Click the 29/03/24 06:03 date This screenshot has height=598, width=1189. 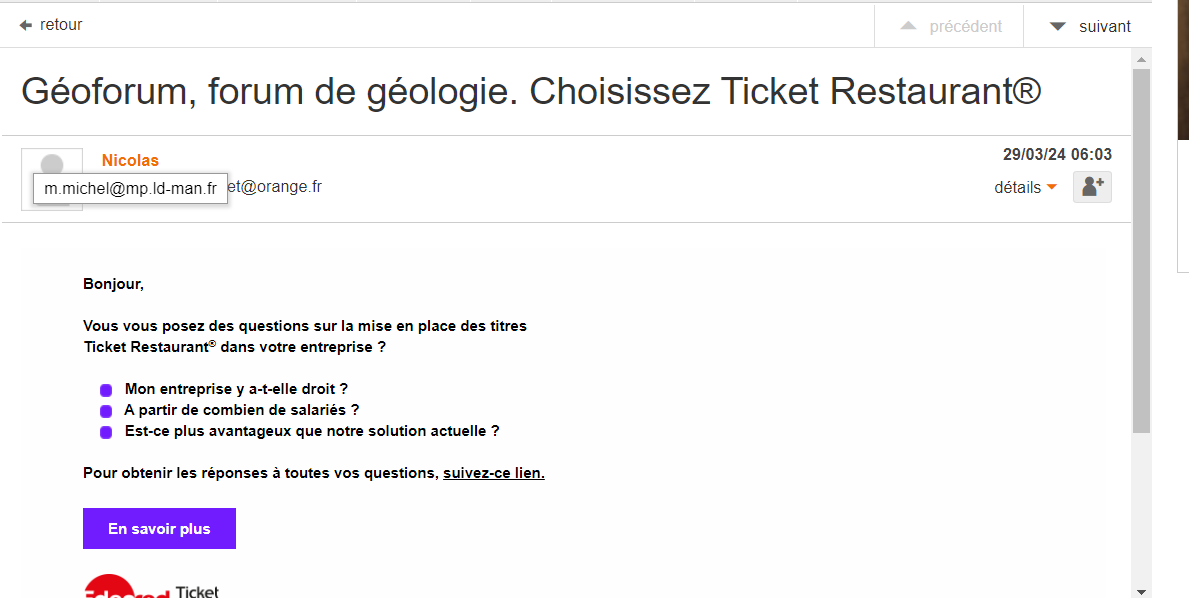(x=1057, y=155)
